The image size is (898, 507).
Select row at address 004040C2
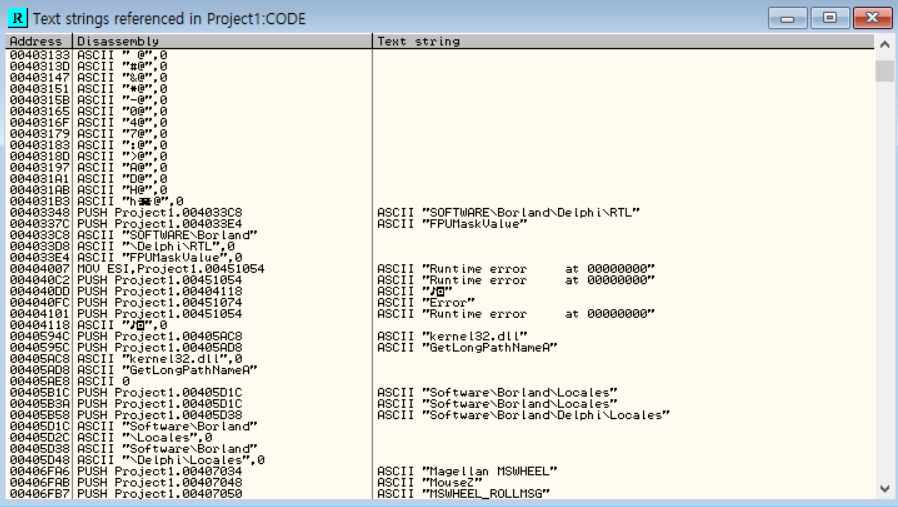[440, 280]
